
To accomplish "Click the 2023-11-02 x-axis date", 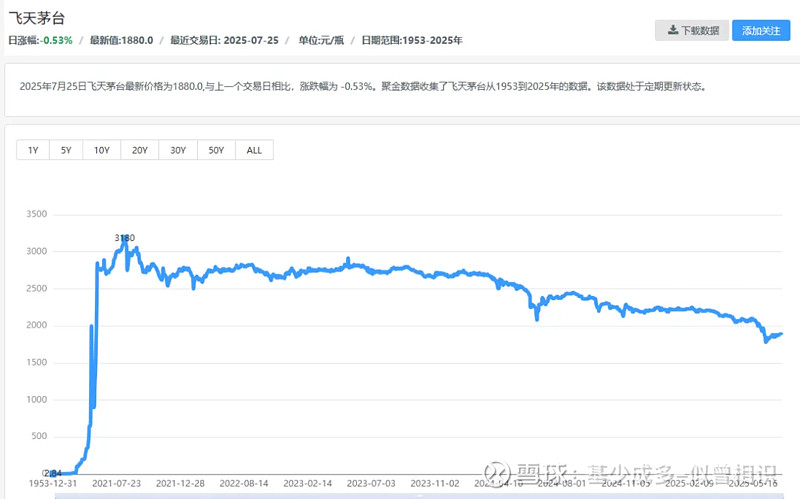I will (x=435, y=483).
